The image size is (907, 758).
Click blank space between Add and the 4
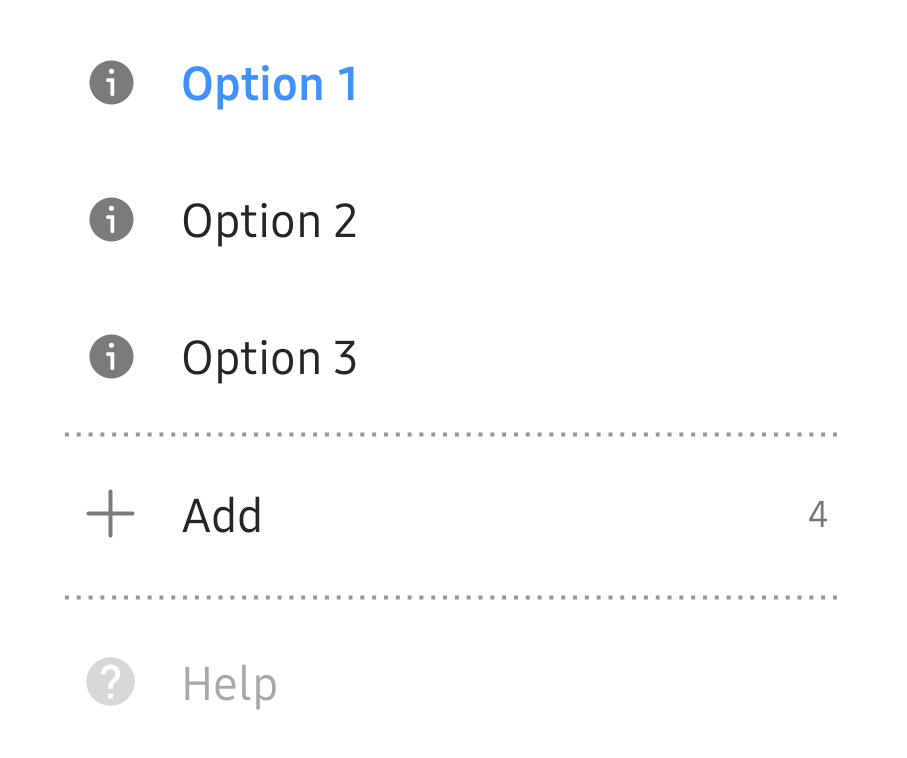pyautogui.click(x=530, y=515)
